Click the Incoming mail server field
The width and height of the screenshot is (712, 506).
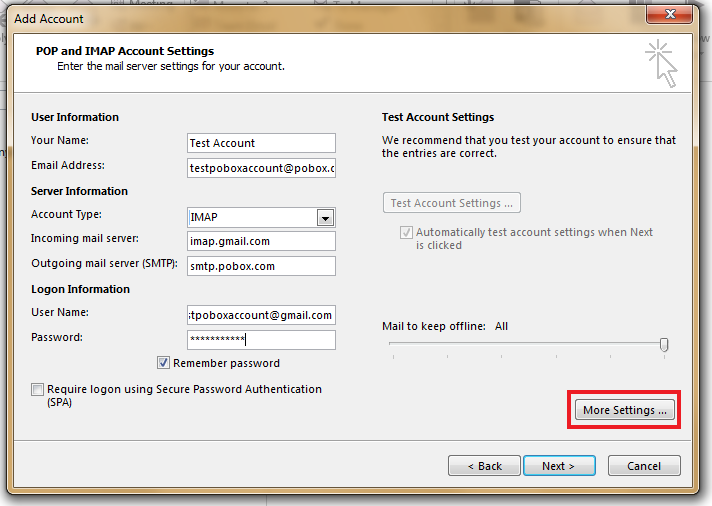(x=261, y=241)
